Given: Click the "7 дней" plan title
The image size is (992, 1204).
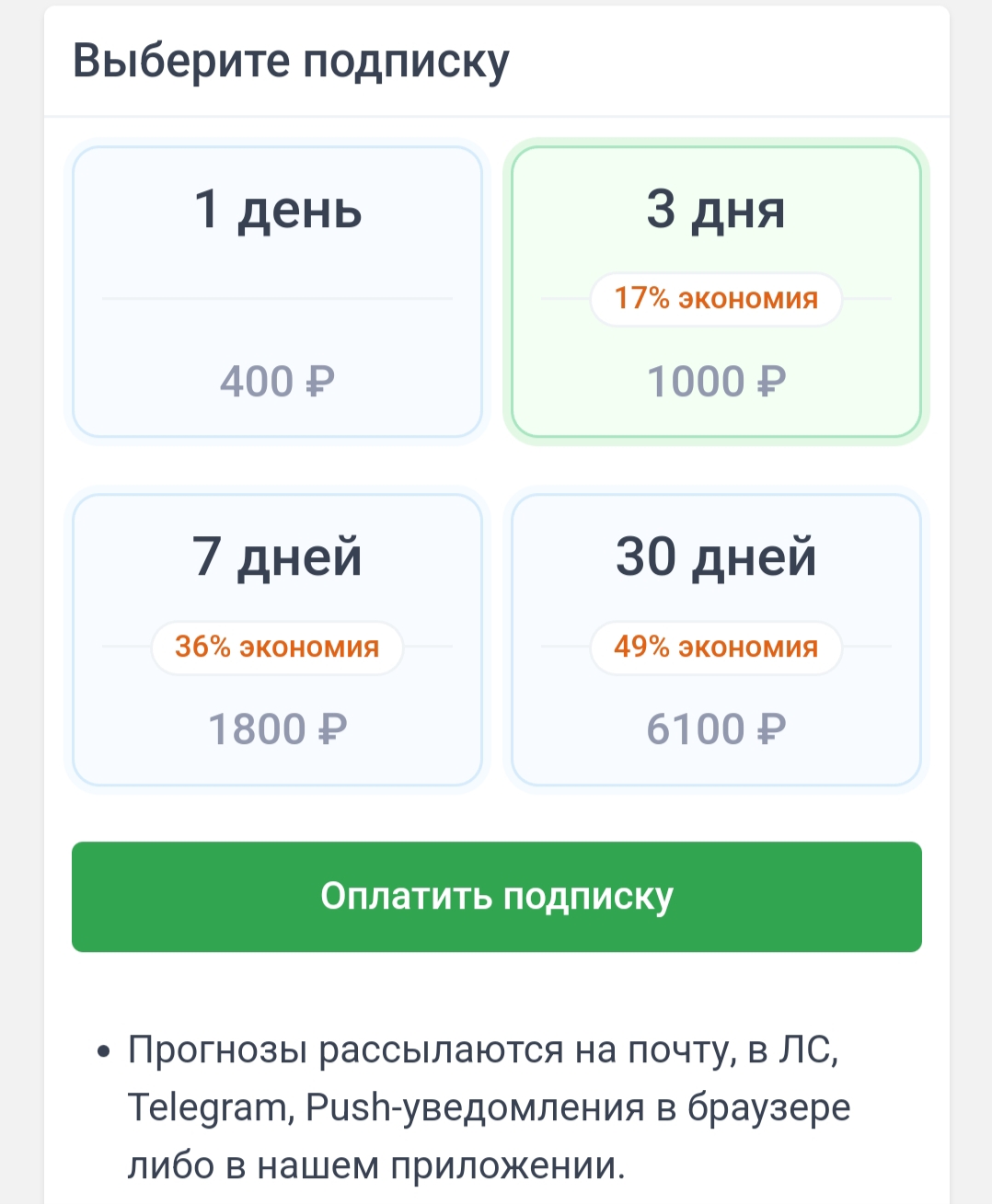Looking at the screenshot, I should (x=277, y=557).
